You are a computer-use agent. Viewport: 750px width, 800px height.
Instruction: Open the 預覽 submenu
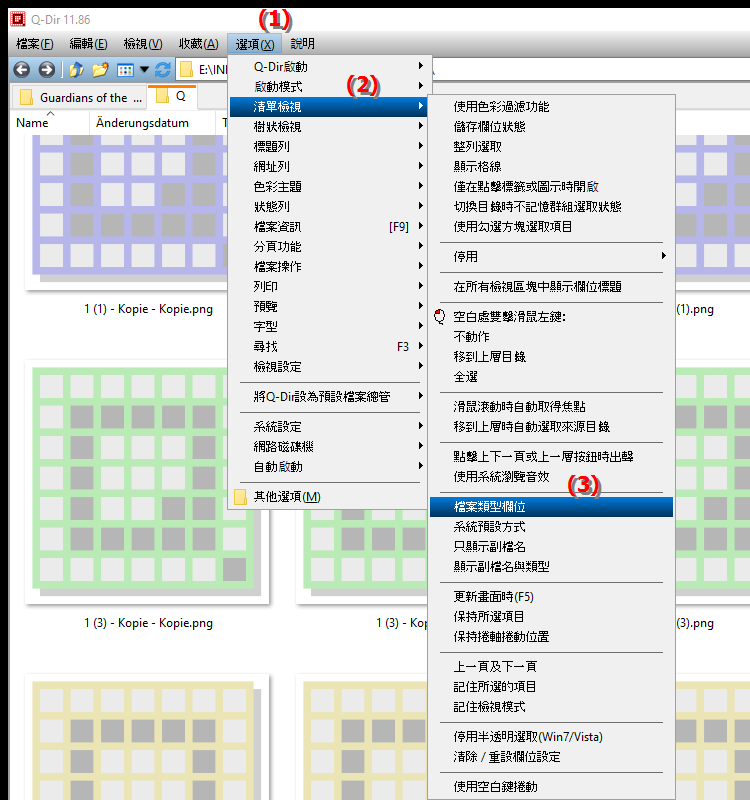coord(328,307)
